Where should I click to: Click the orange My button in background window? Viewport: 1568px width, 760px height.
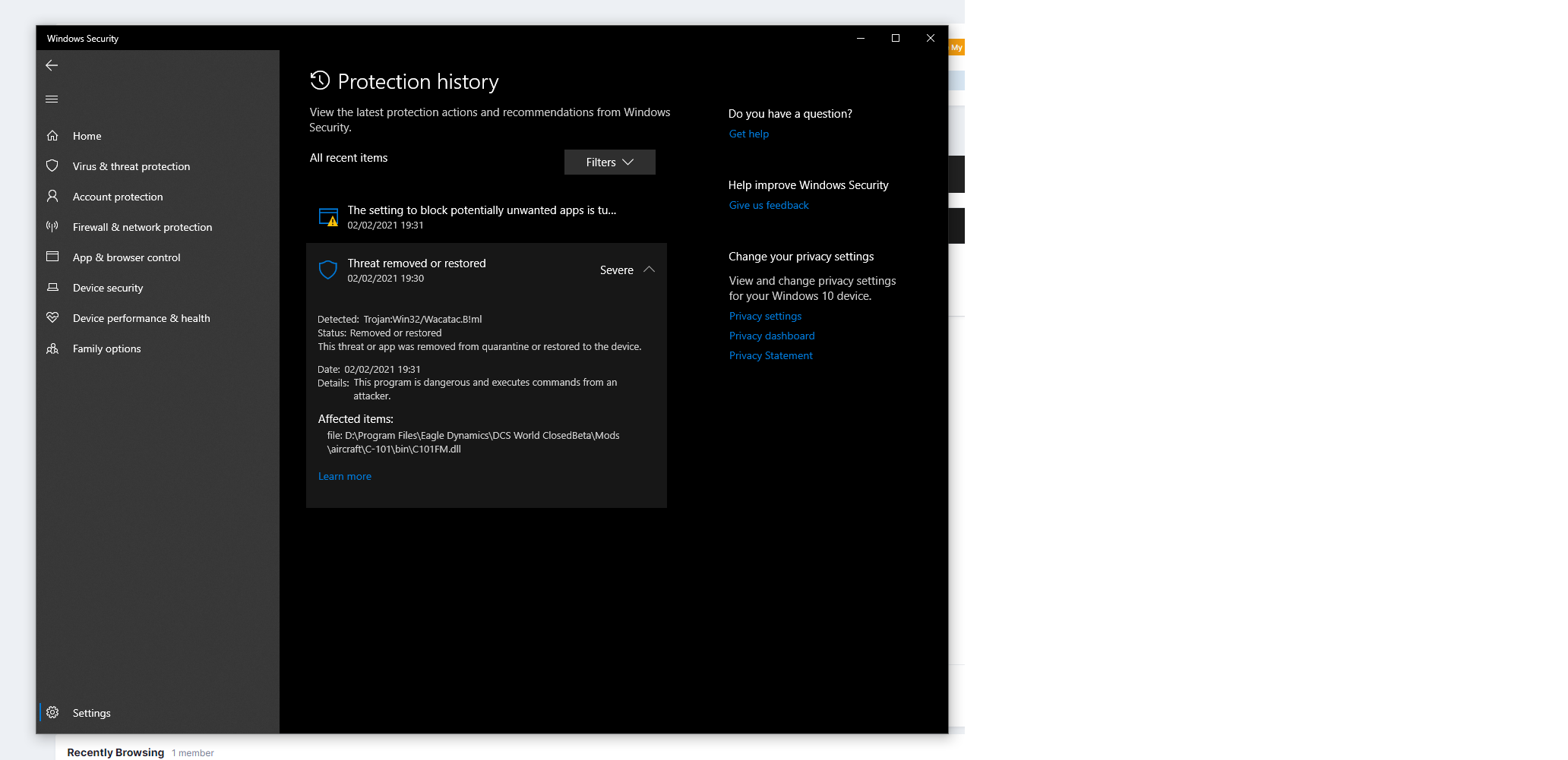tap(956, 47)
